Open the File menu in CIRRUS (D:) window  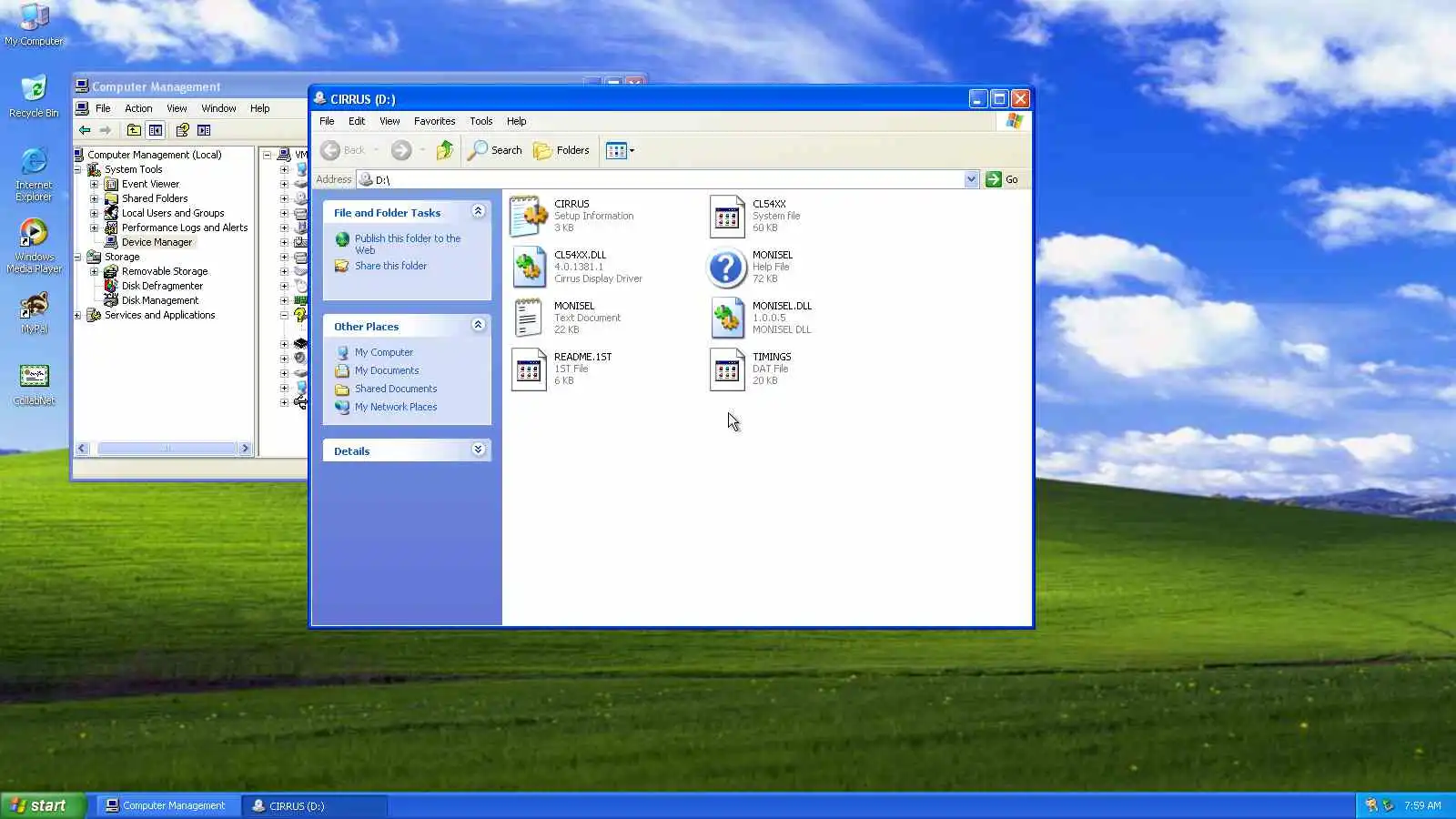(327, 121)
